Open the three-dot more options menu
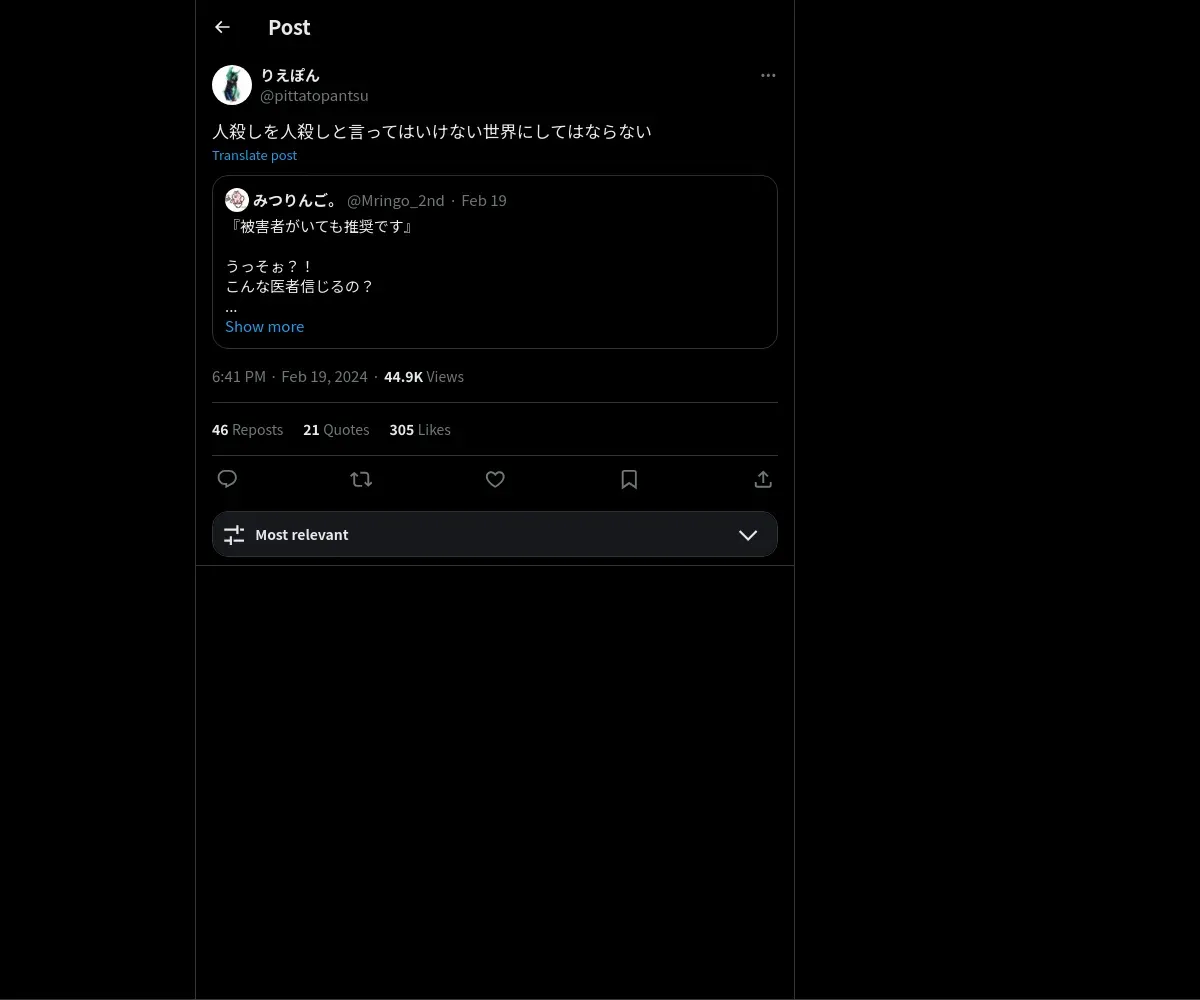The height and width of the screenshot is (1000, 1200). pyautogui.click(x=768, y=75)
